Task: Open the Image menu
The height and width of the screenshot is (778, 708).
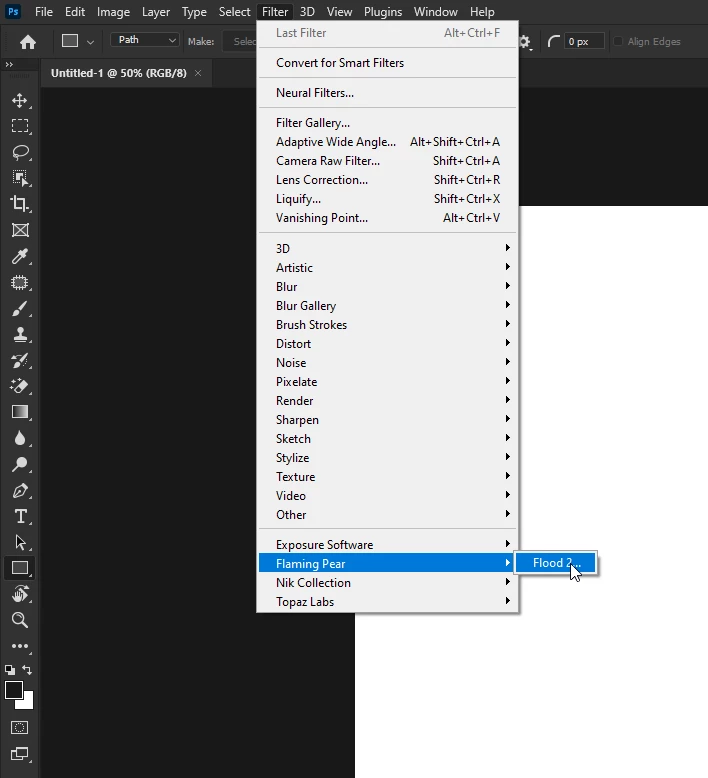Action: (x=113, y=11)
